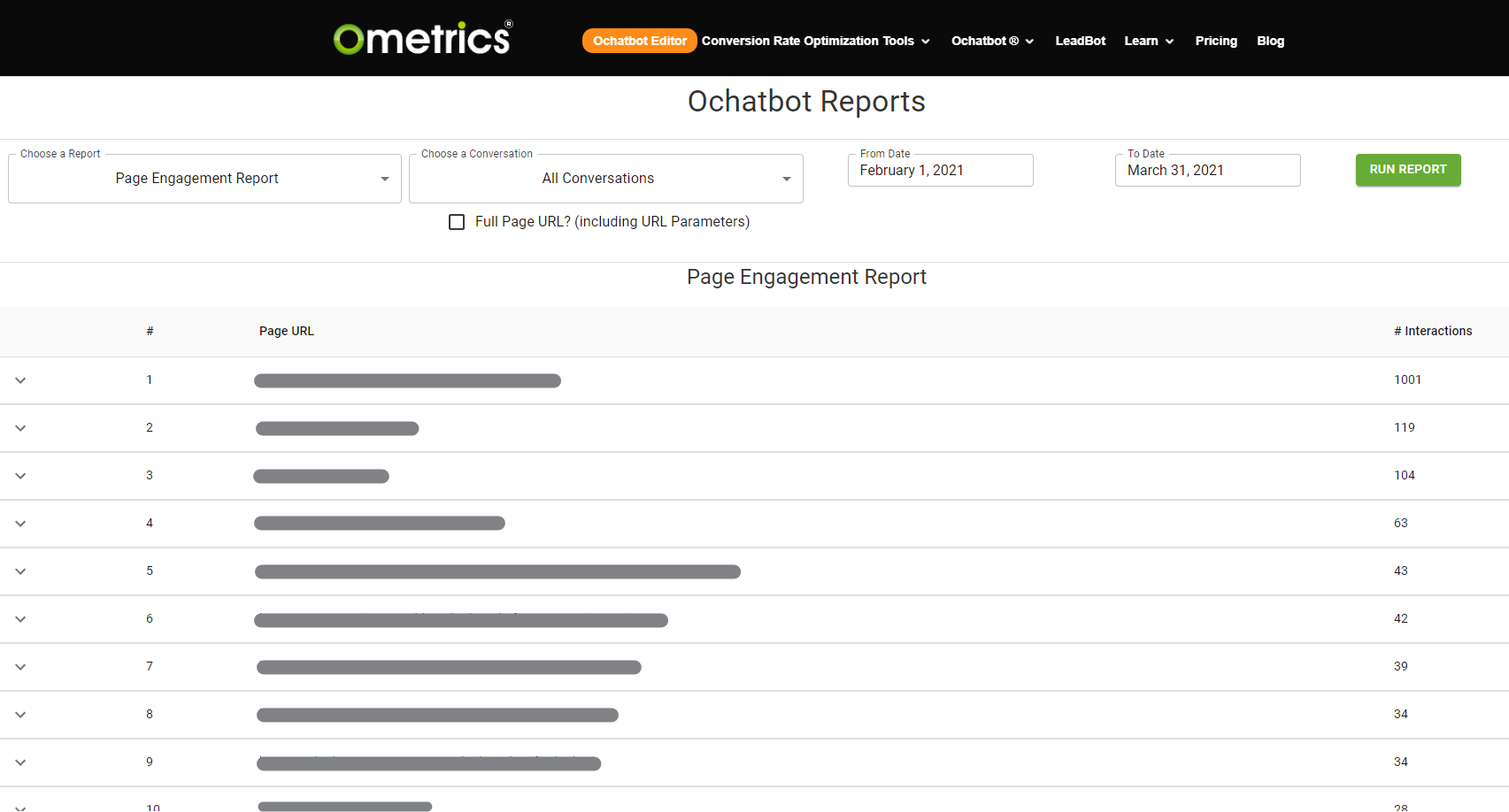
Task: Click the # column header
Action: point(150,331)
